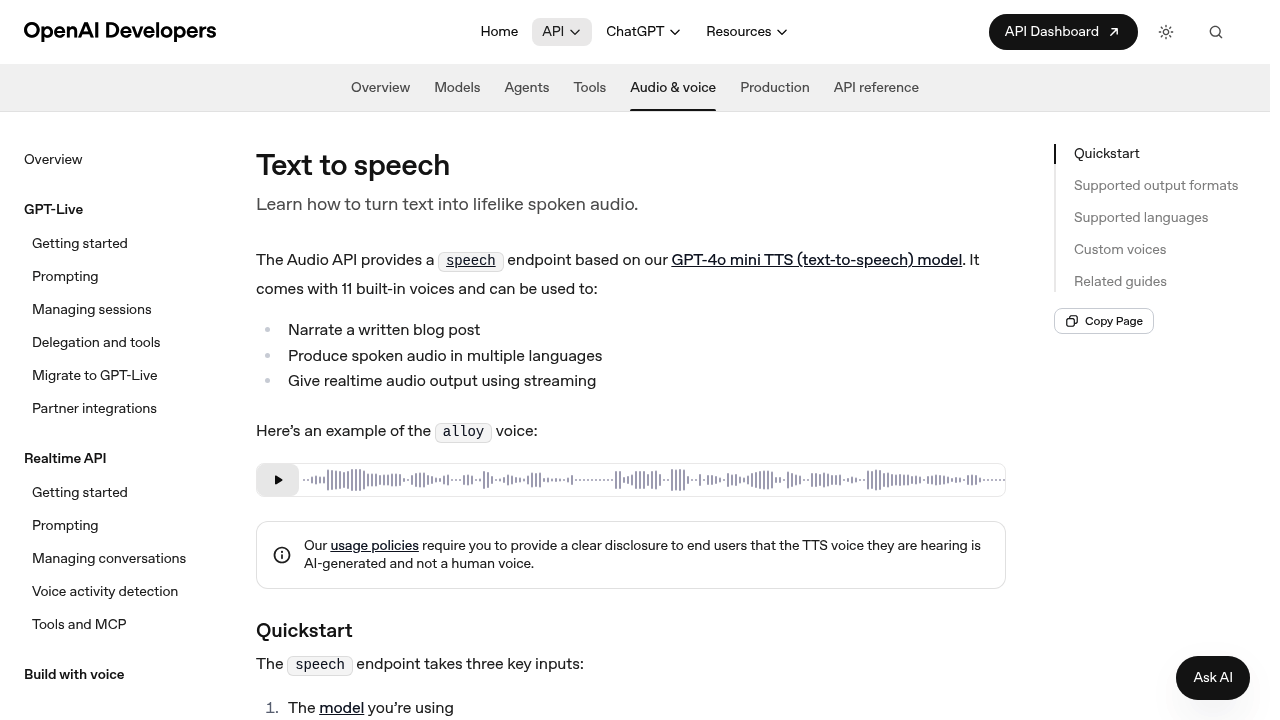Open Prompting under Realtime API
This screenshot has height=720, width=1280.
point(65,526)
